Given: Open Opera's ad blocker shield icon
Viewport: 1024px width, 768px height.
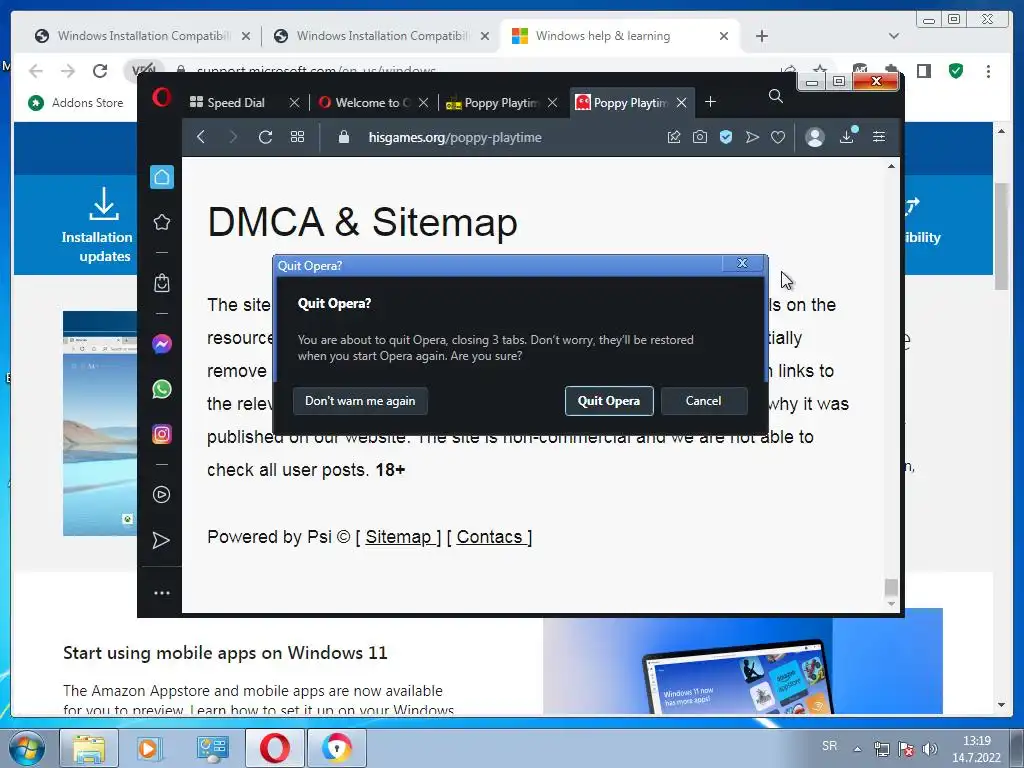Looking at the screenshot, I should [x=726, y=136].
